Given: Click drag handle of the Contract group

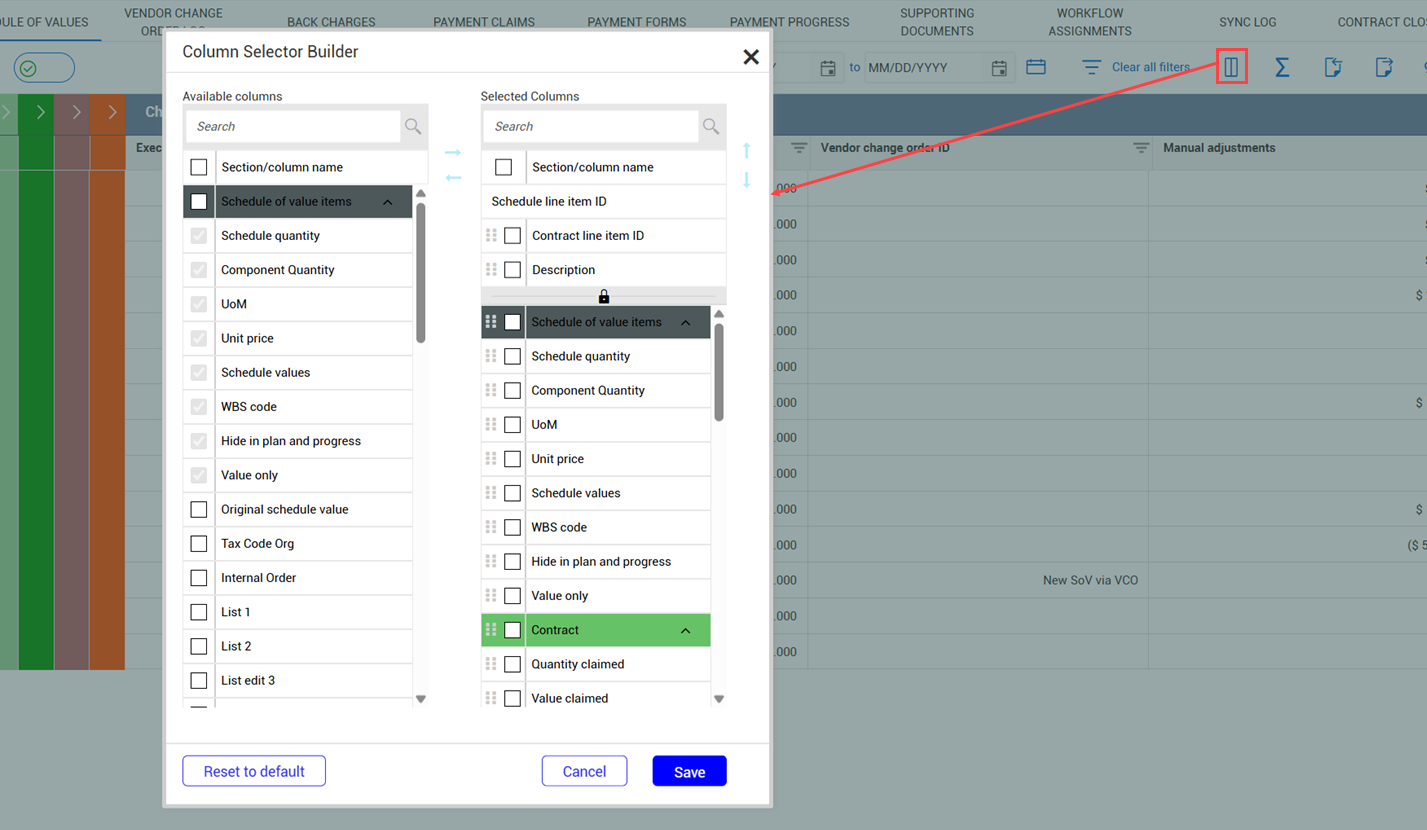Looking at the screenshot, I should [491, 630].
